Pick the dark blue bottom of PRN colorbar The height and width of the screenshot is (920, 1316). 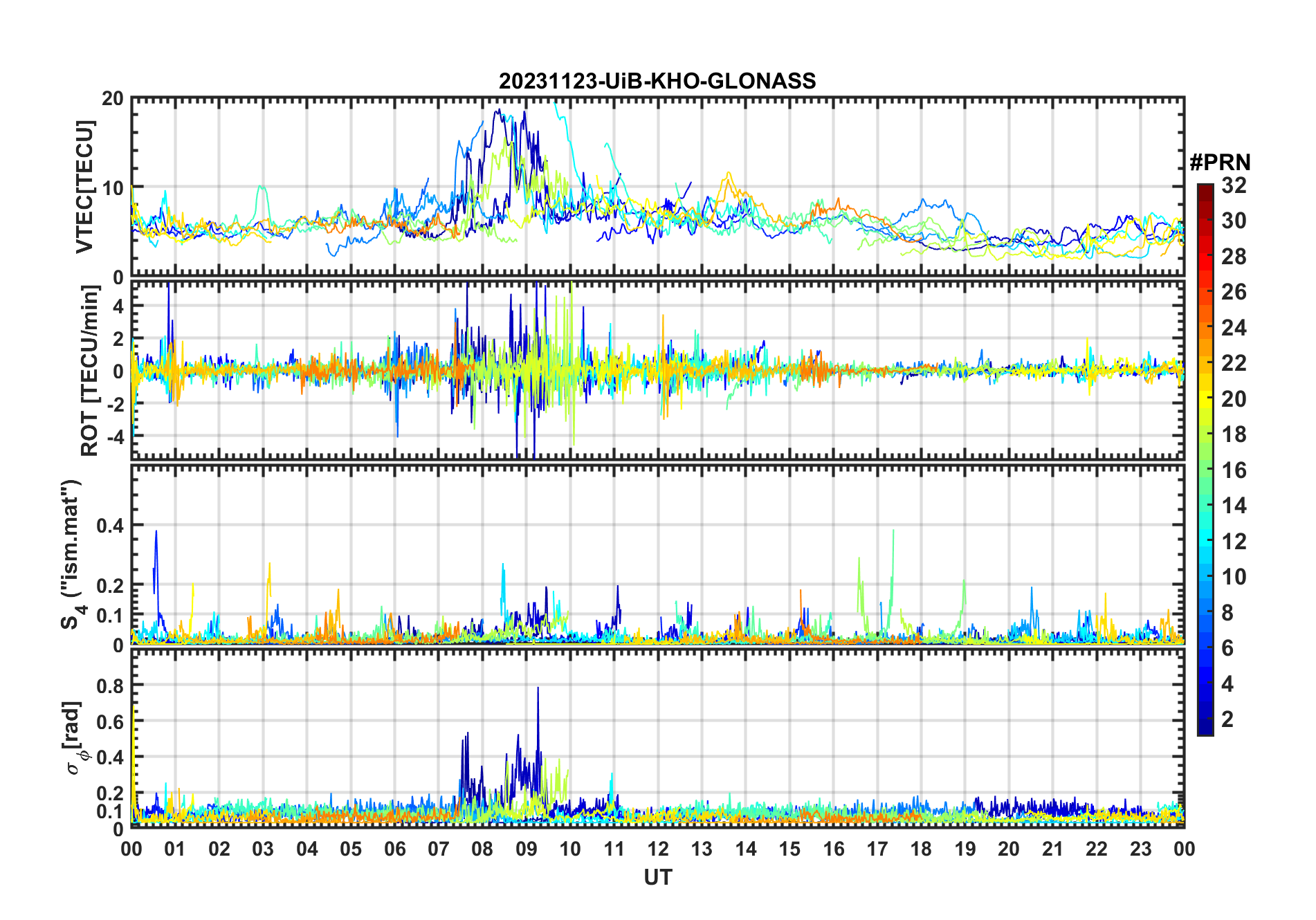pyautogui.click(x=1205, y=726)
